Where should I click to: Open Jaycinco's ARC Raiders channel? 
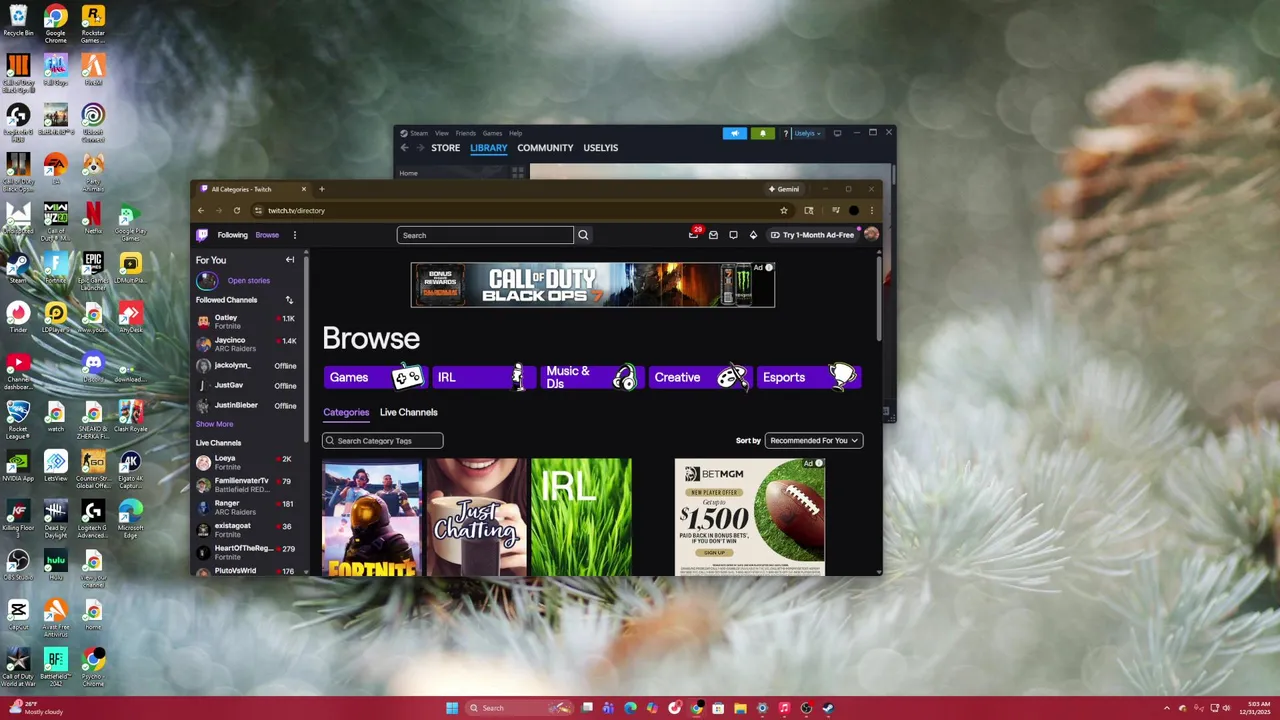(246, 344)
